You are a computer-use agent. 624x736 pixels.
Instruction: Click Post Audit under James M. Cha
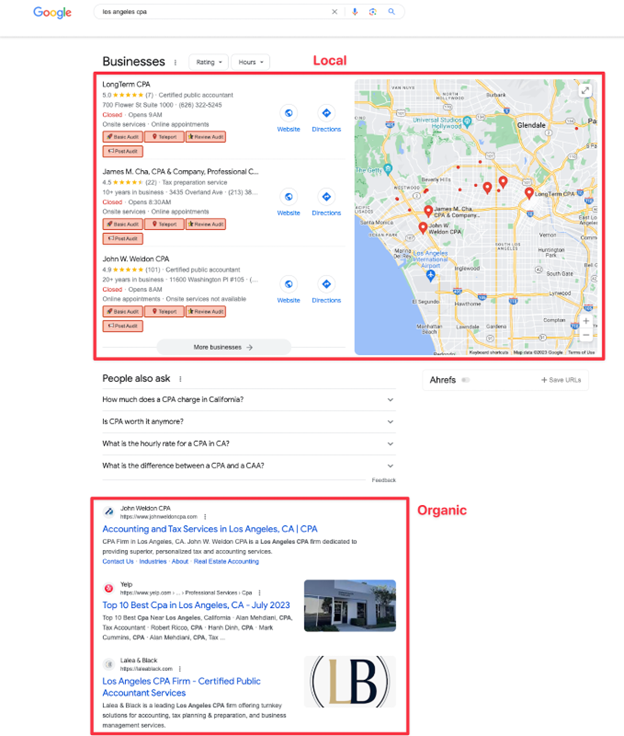coord(123,238)
